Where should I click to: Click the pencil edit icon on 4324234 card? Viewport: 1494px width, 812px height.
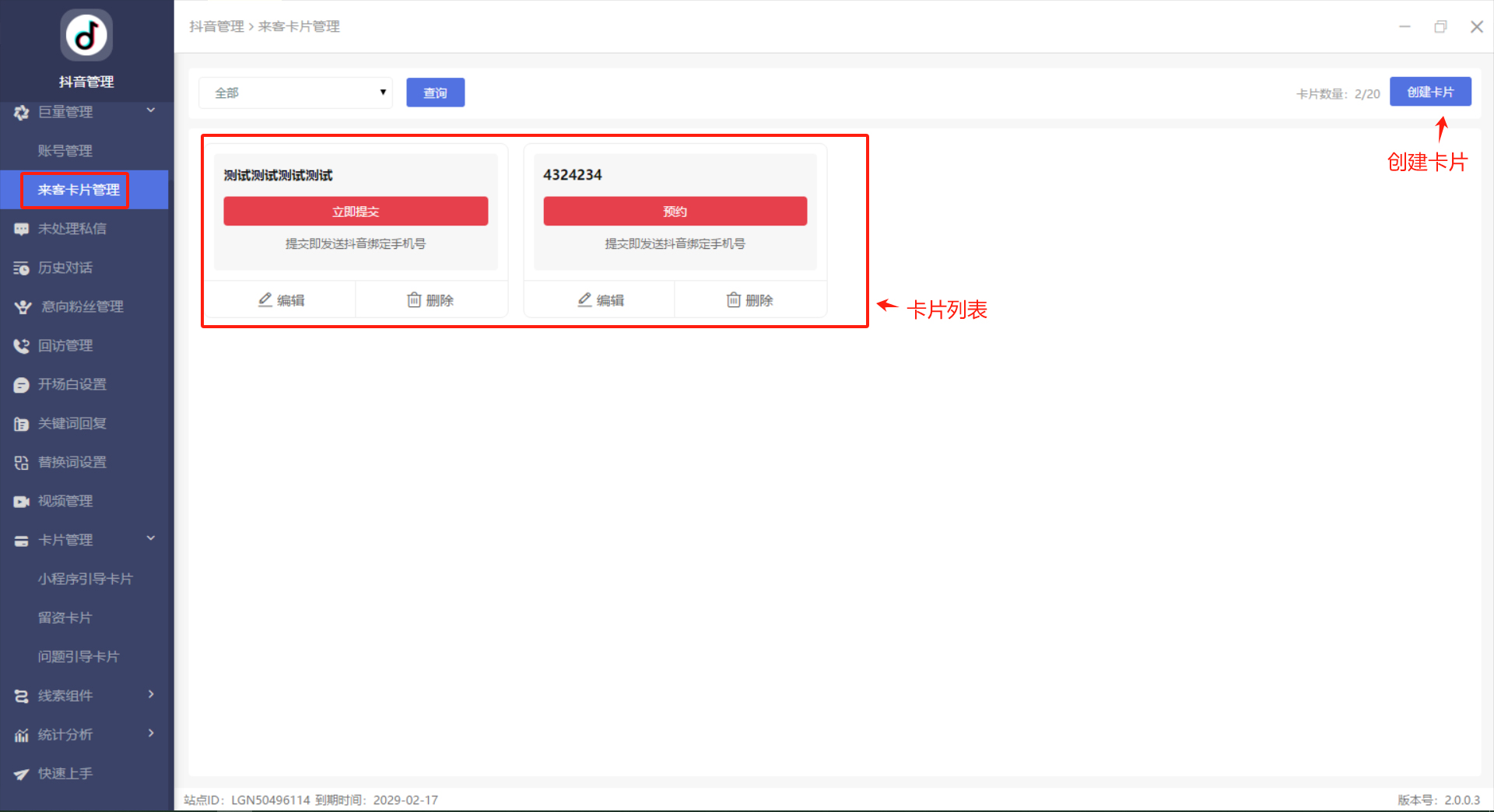coord(584,299)
